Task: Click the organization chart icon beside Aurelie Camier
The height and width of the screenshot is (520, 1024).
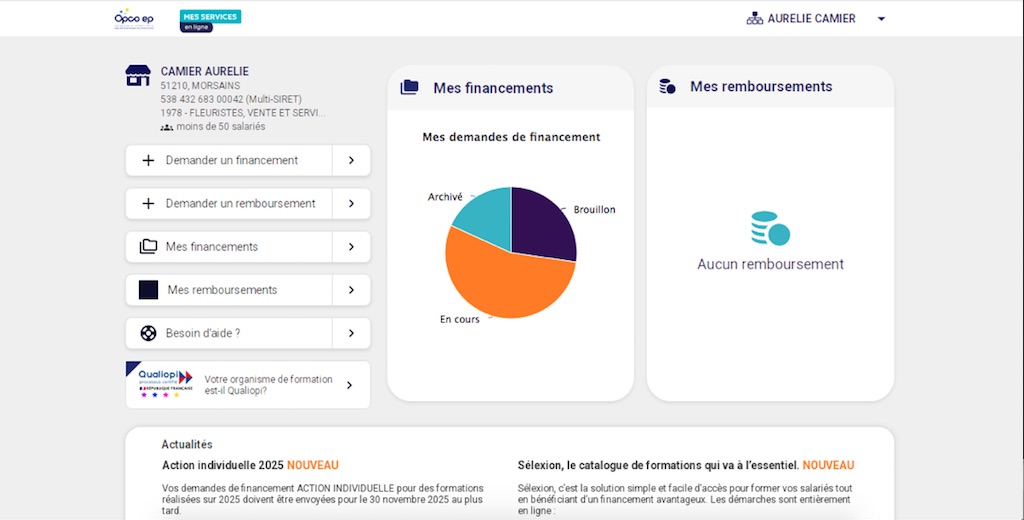Action: coord(755,19)
